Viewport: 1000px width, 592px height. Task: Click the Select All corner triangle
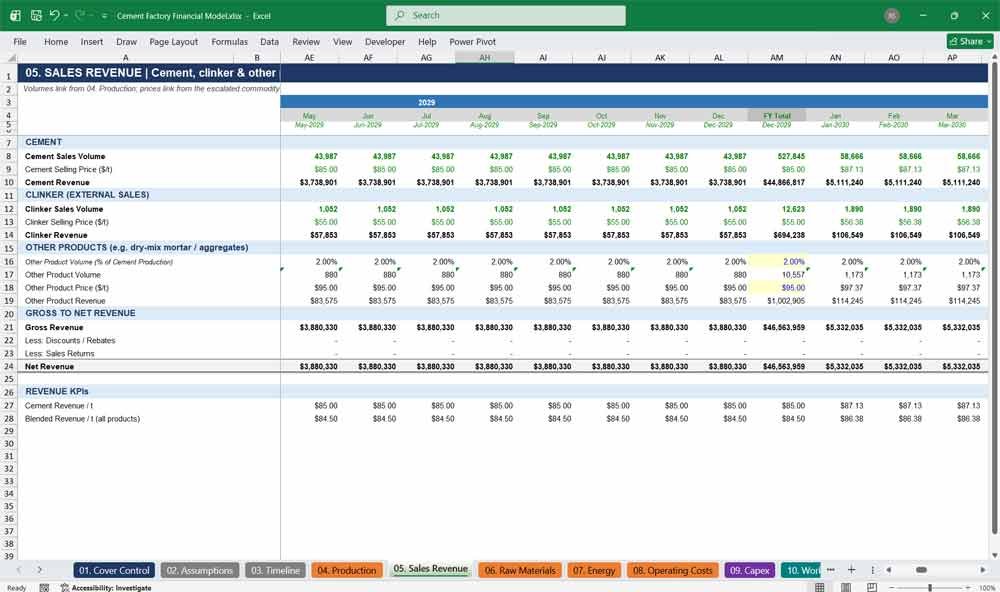pyautogui.click(x=11, y=57)
